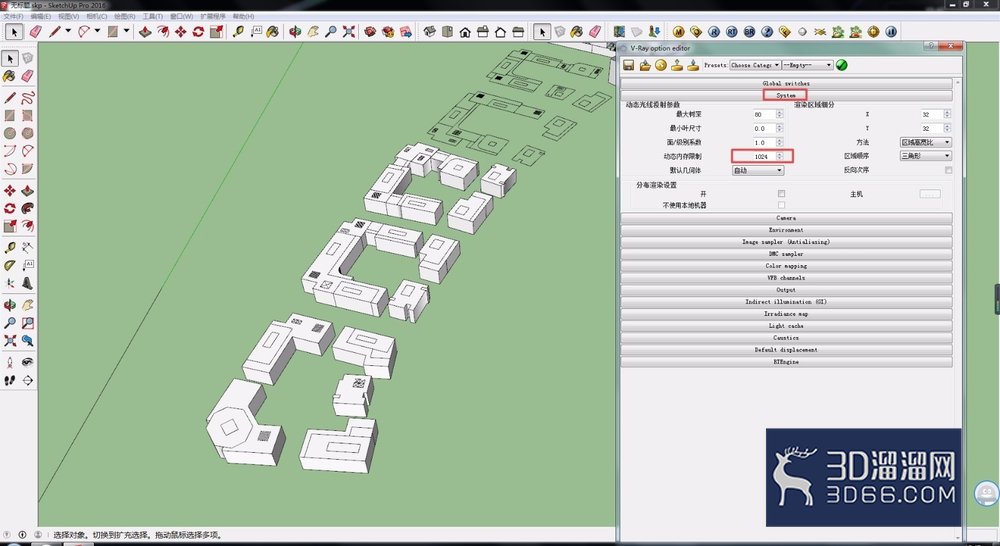Collapse the System rollout

[x=786, y=95]
